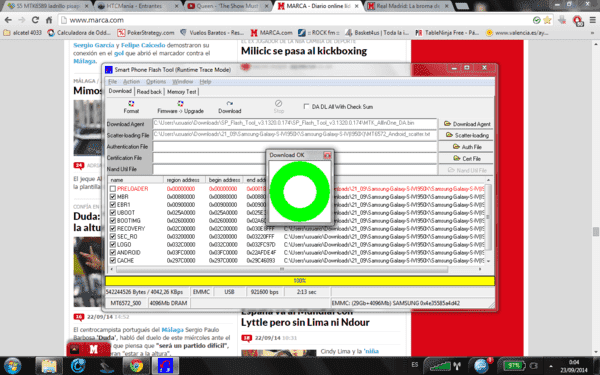Click the green Download OK circle
The width and height of the screenshot is (600, 375).
[x=300, y=191]
